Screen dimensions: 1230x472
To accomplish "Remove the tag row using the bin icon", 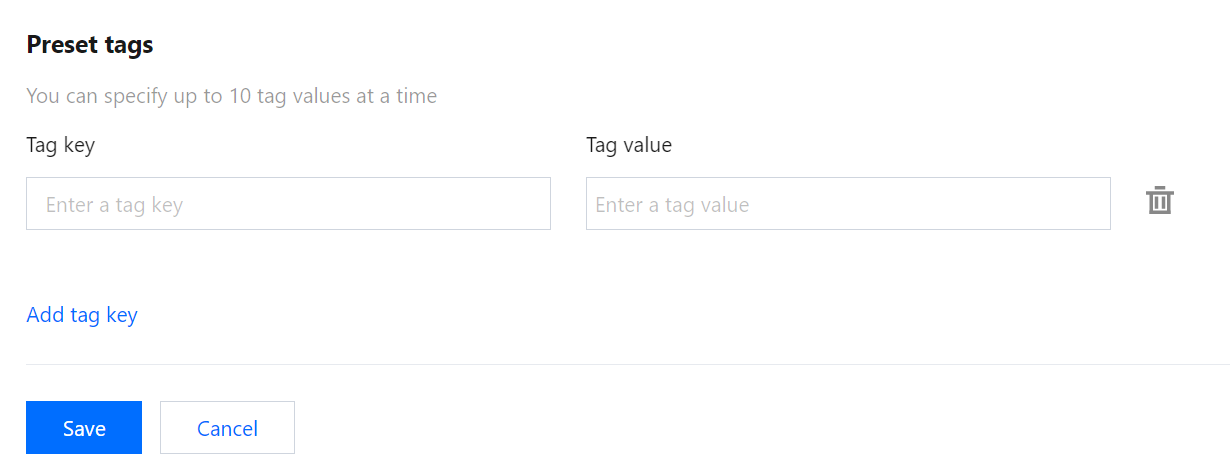I will coord(1159,201).
